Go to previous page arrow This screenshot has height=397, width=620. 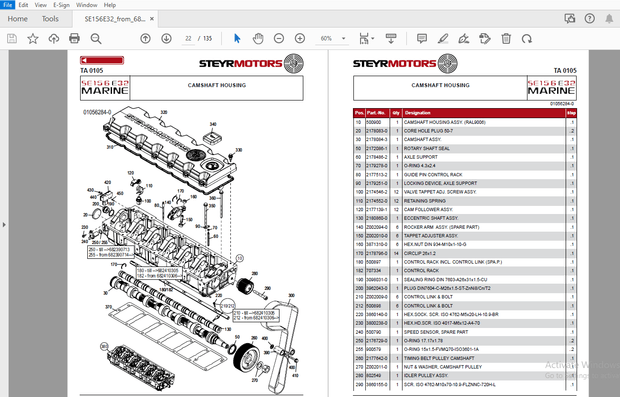click(x=146, y=38)
